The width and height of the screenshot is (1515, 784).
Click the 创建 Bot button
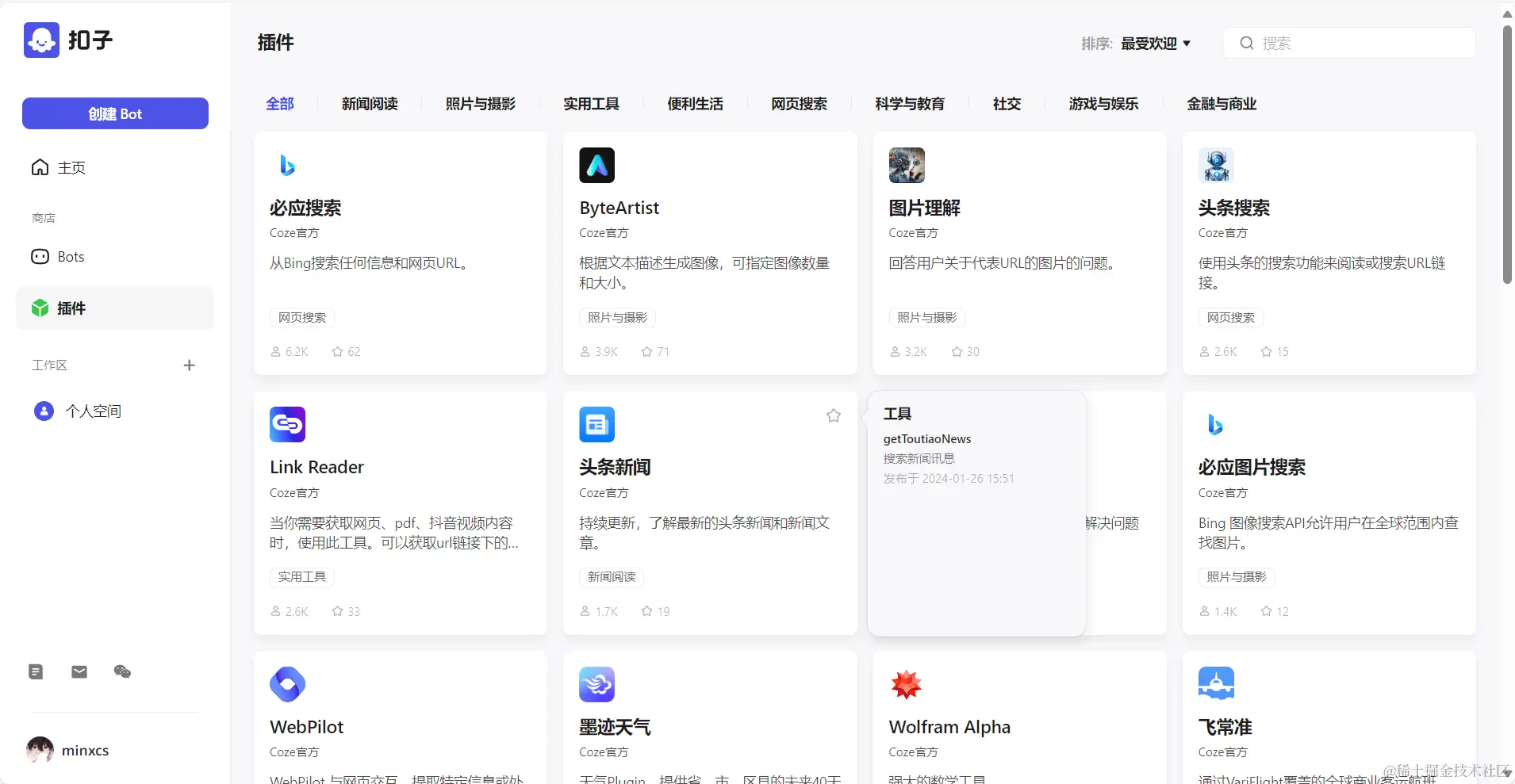115,113
